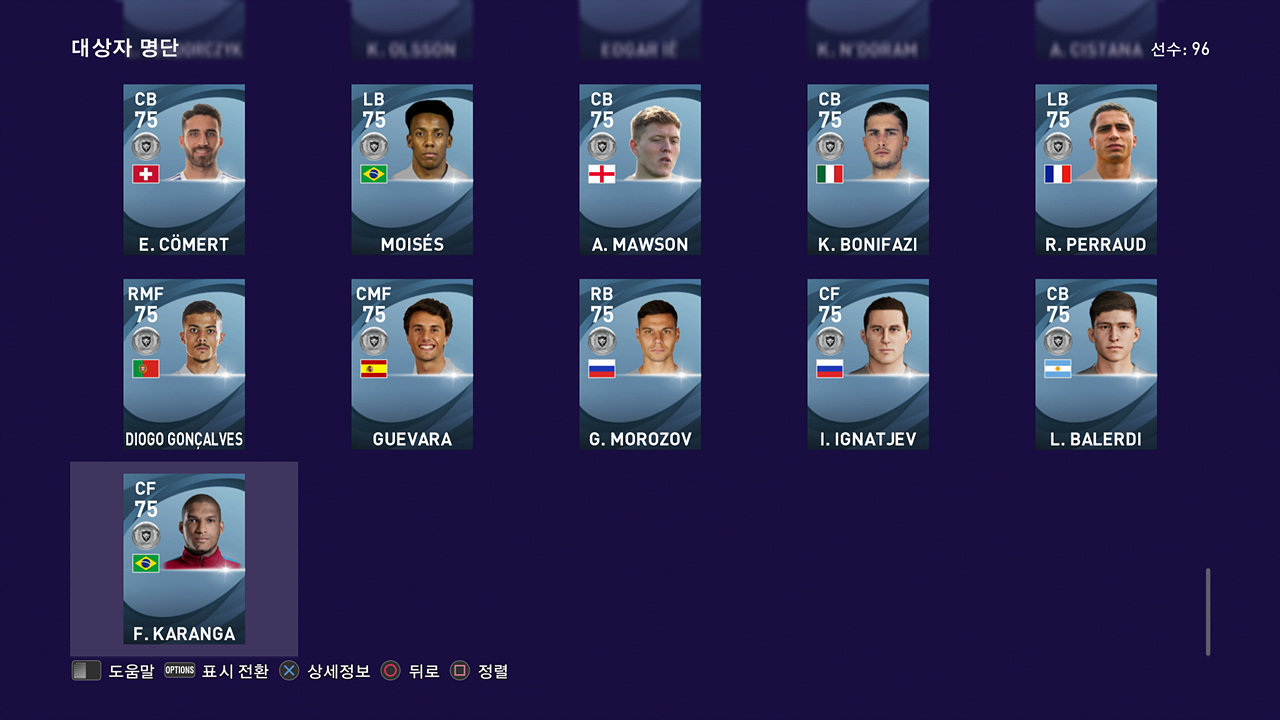
Task: Select the G. Morozov RB card
Action: click(640, 364)
